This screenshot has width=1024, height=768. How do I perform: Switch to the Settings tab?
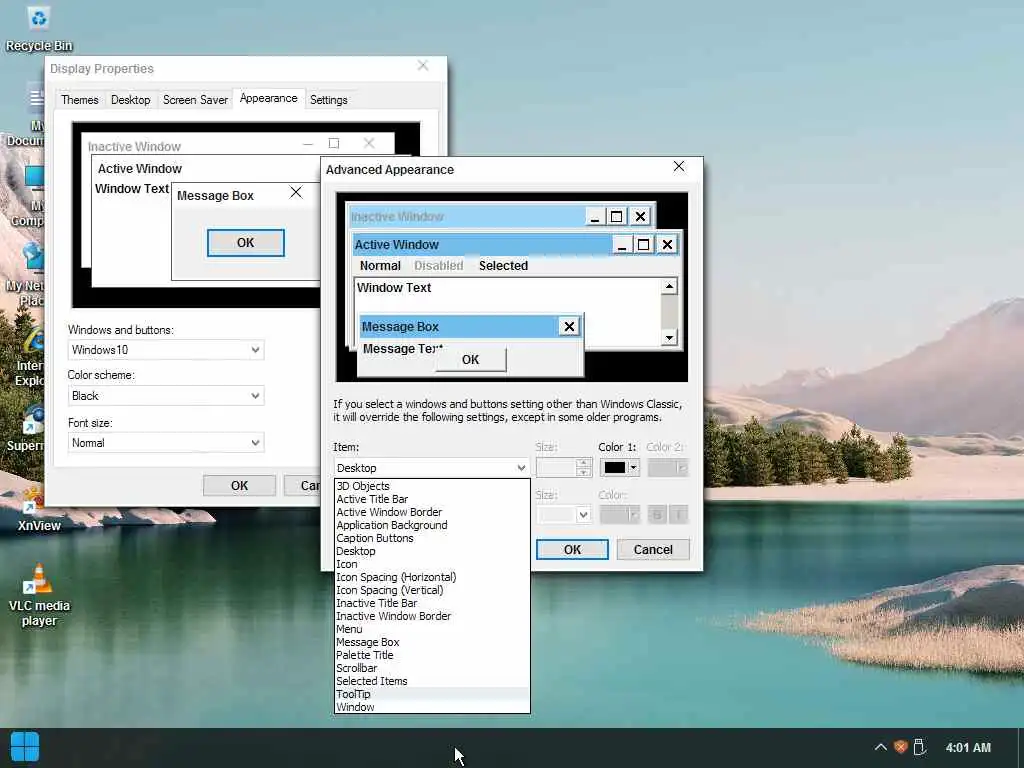point(328,100)
